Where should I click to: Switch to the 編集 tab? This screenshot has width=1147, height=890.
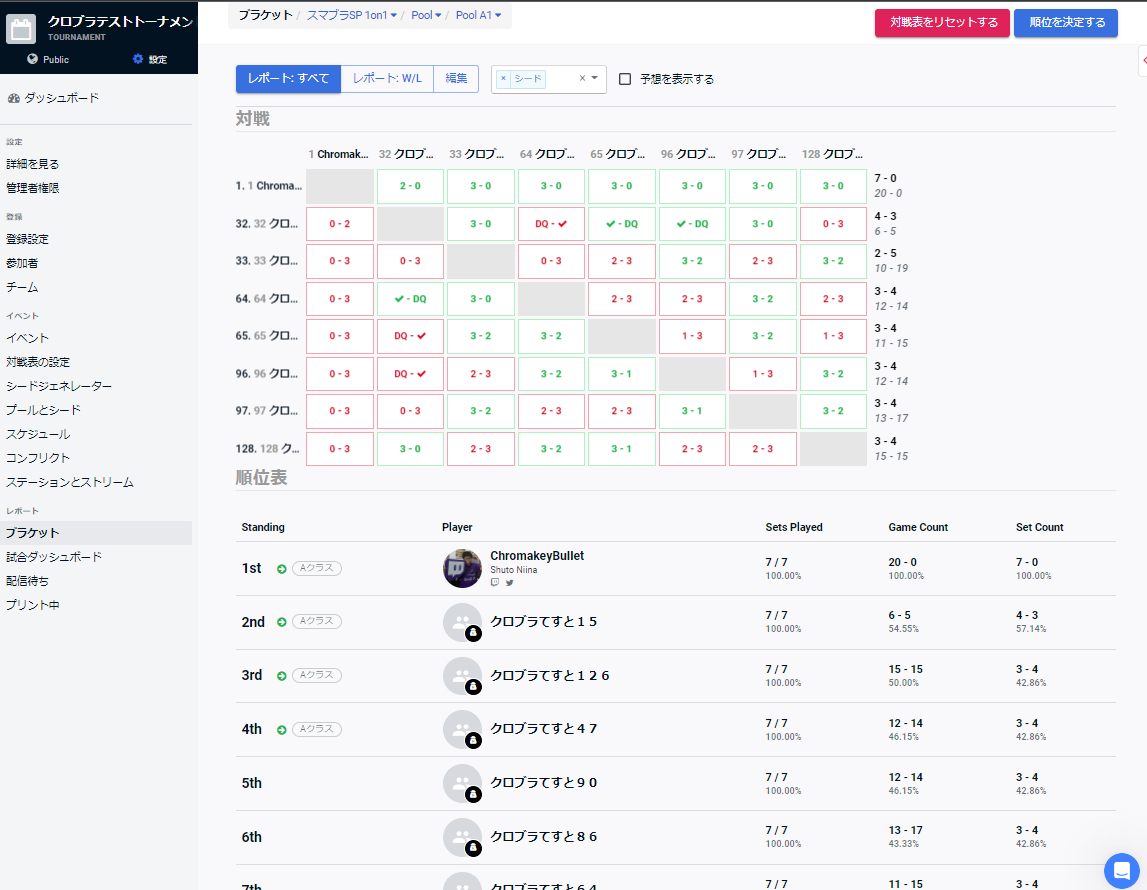(x=456, y=78)
